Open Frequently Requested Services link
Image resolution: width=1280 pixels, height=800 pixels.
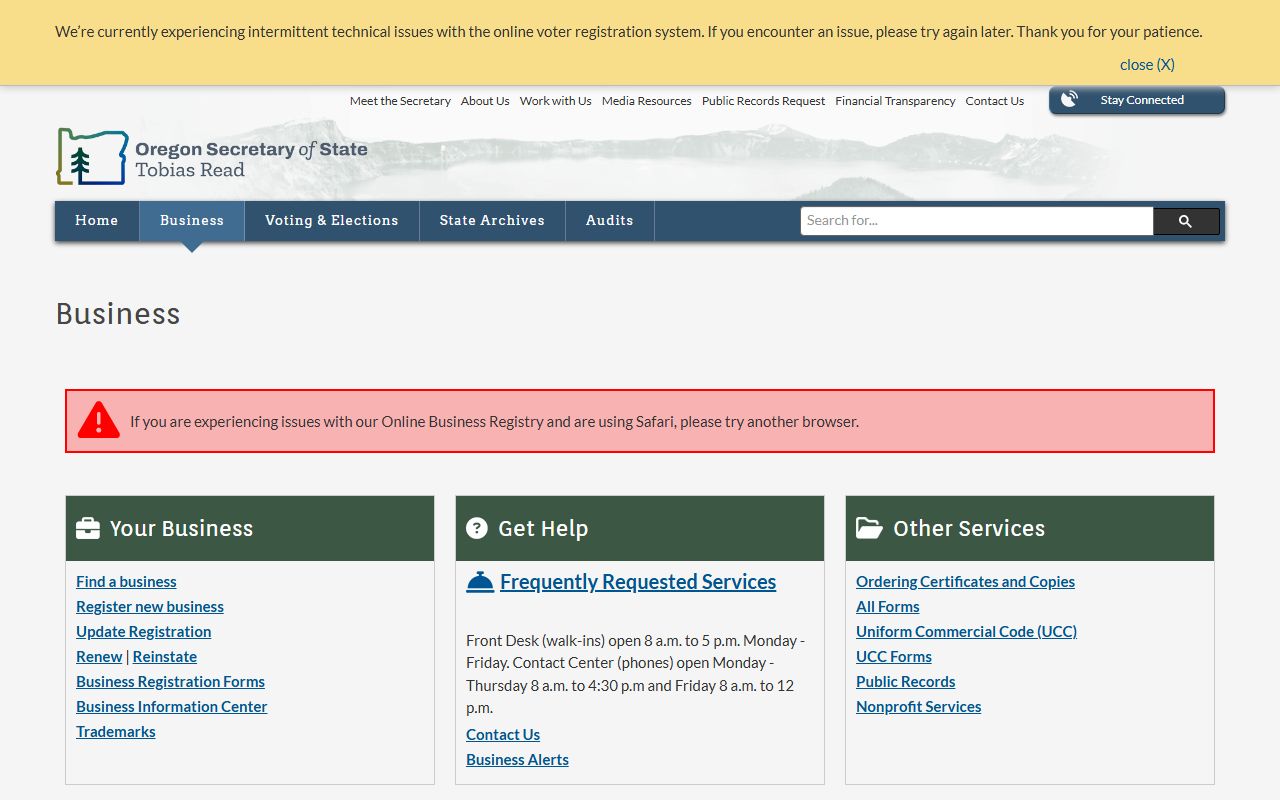[638, 582]
